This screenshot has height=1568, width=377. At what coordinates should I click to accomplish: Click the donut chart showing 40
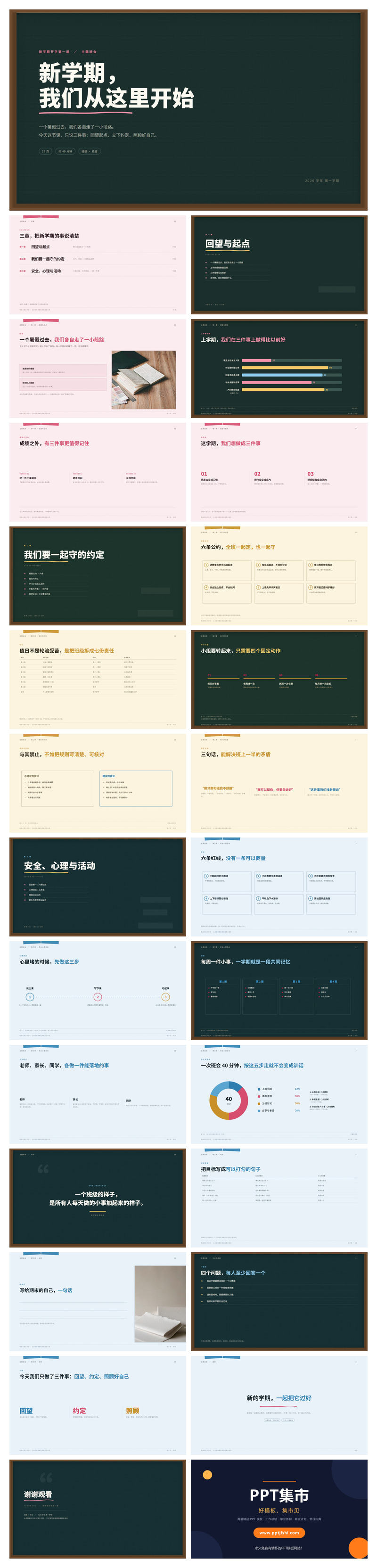[x=229, y=1100]
